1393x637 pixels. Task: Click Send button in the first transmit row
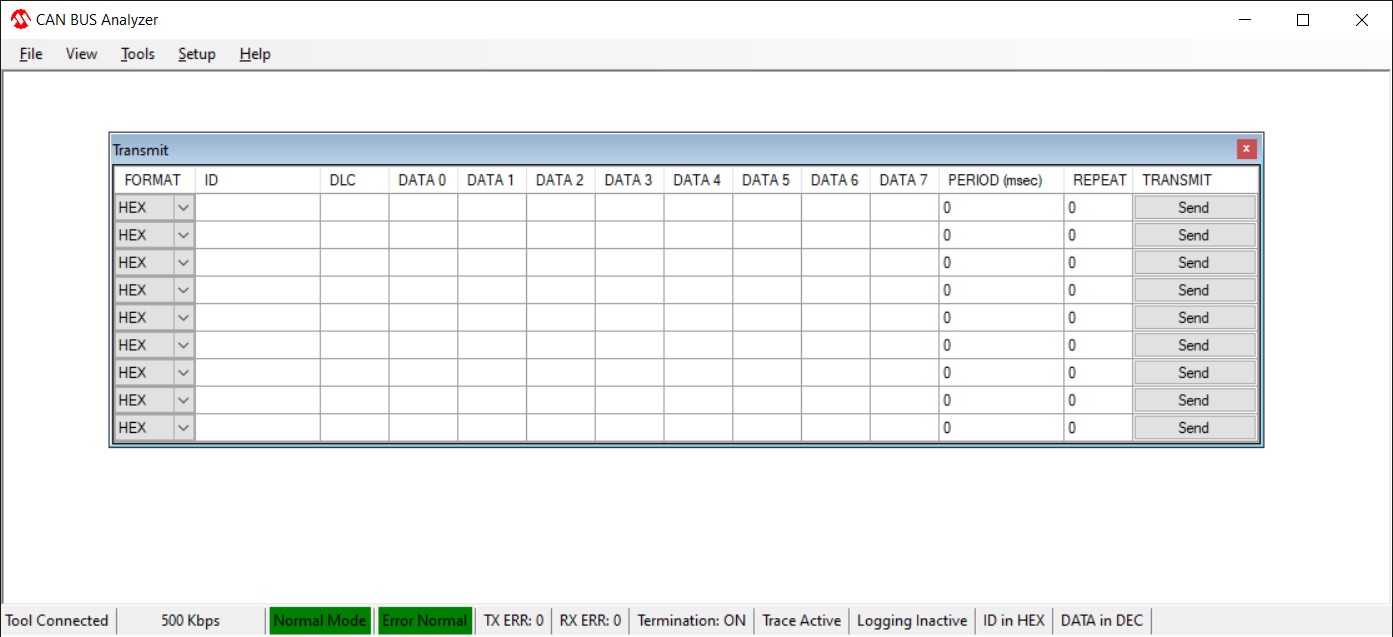tap(1194, 208)
